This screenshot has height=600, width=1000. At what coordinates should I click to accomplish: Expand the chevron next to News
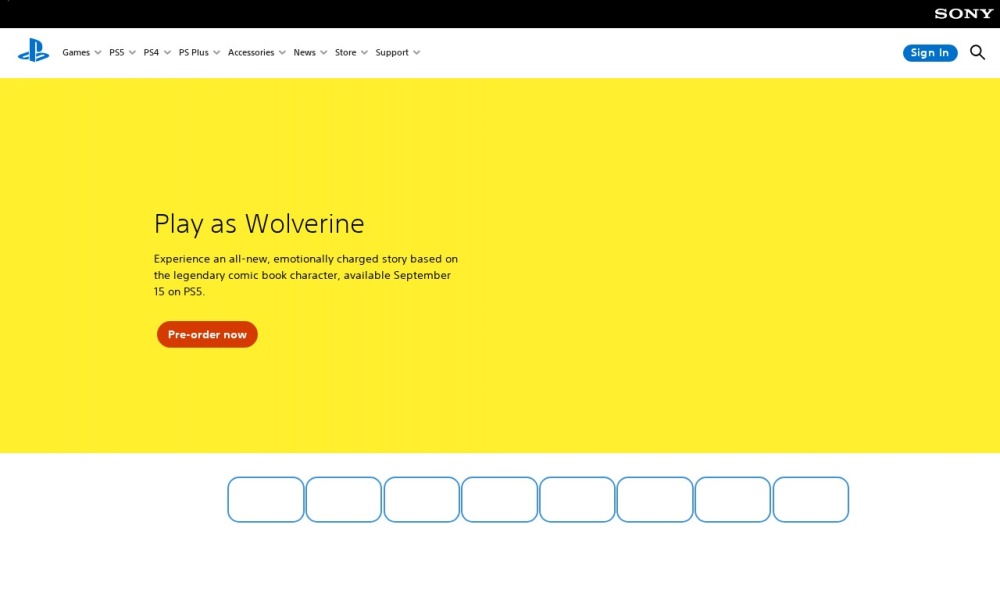pyautogui.click(x=323, y=53)
